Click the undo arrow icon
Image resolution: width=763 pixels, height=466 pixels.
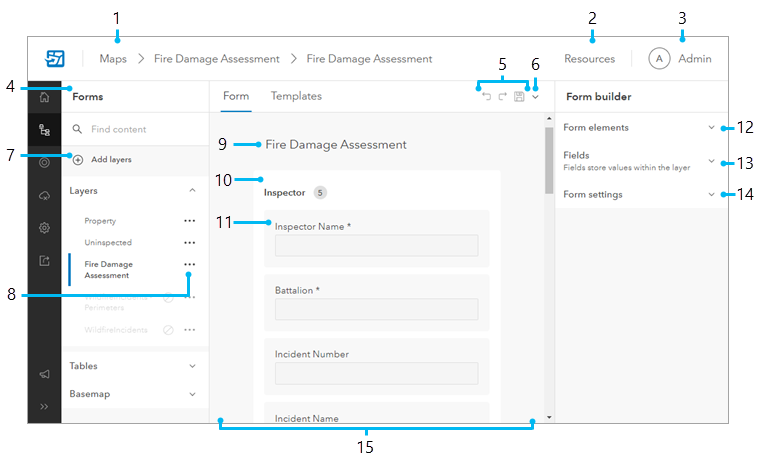[486, 97]
